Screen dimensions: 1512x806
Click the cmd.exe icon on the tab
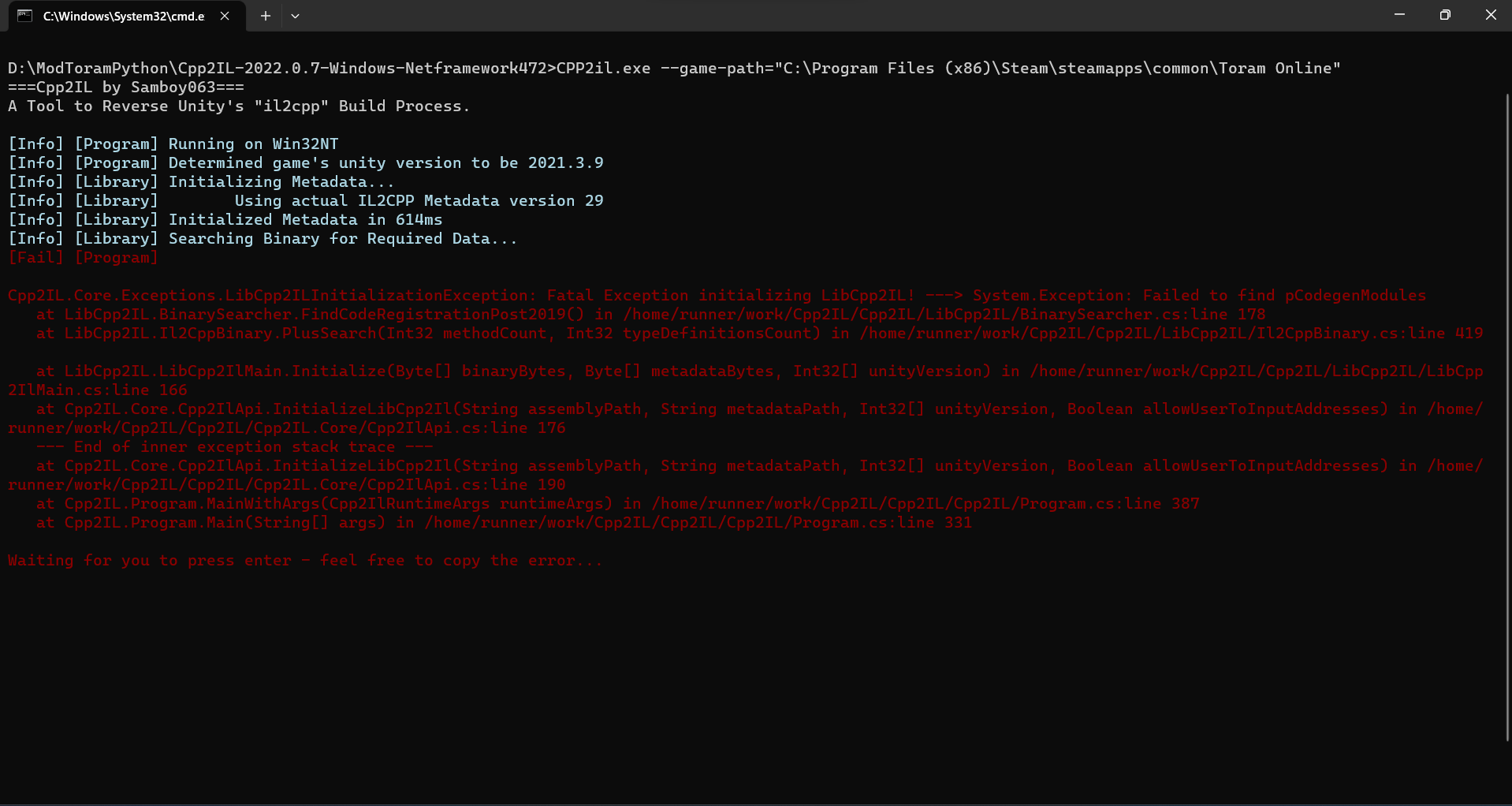(x=24, y=16)
